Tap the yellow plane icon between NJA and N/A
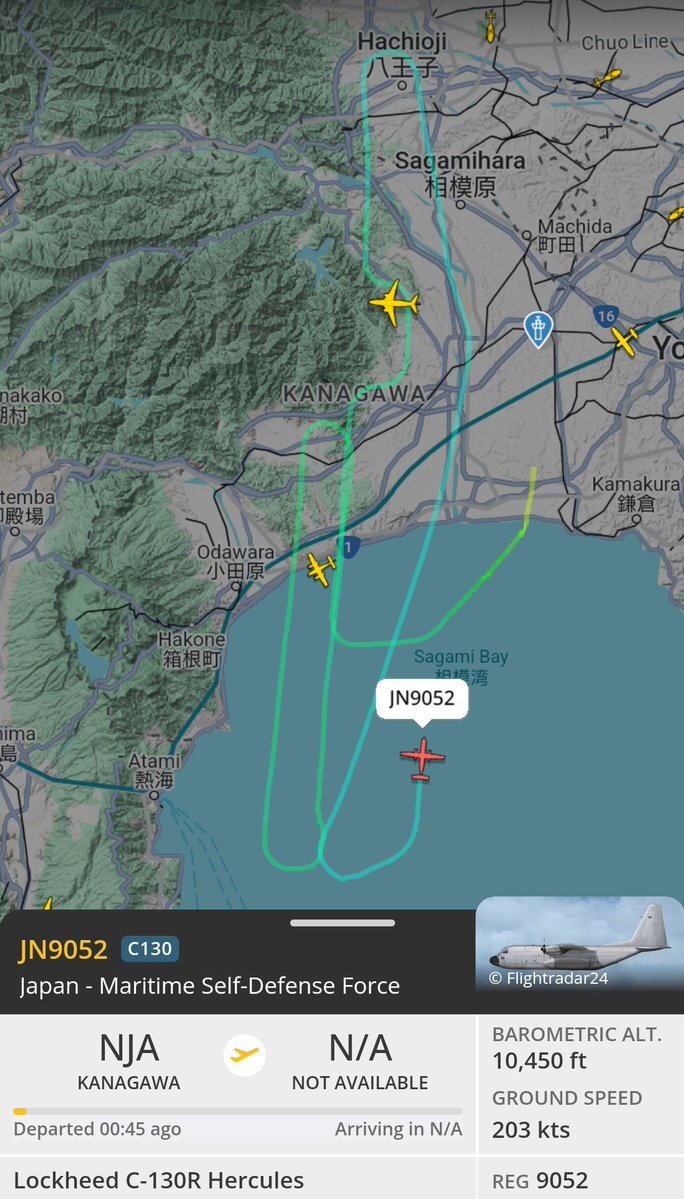This screenshot has height=1199, width=684. pyautogui.click(x=245, y=1055)
